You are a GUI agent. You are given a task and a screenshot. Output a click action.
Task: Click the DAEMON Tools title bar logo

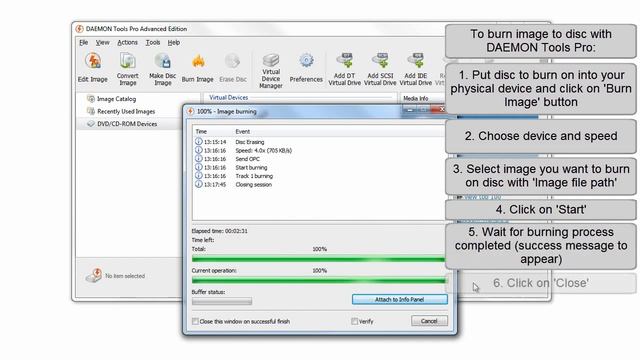pyautogui.click(x=80, y=29)
